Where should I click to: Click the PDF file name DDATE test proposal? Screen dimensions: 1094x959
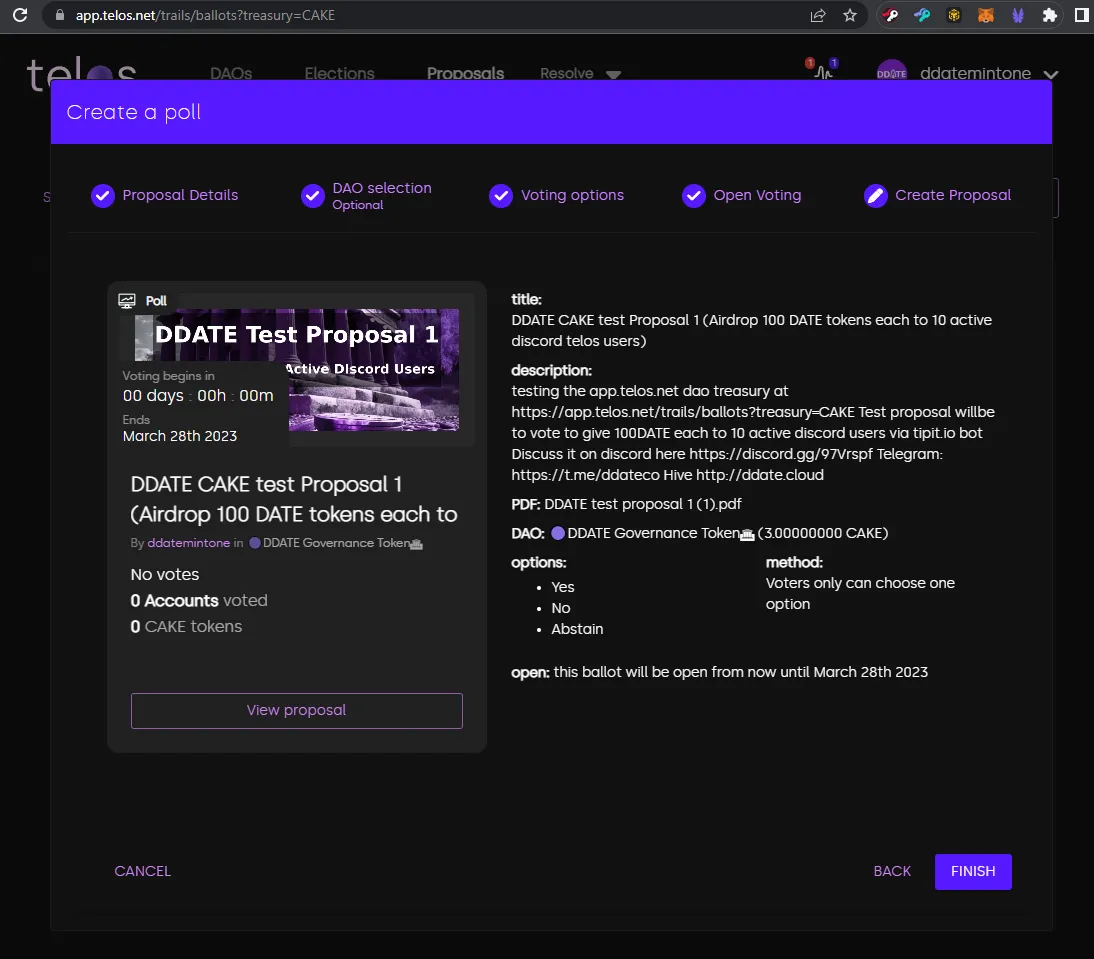(643, 504)
